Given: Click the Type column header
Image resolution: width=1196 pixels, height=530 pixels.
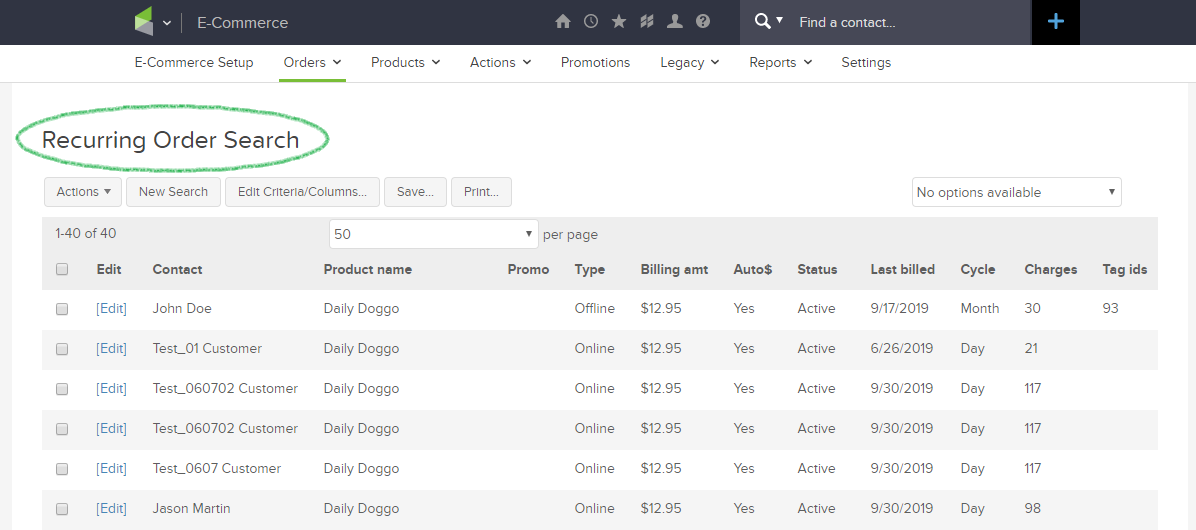Looking at the screenshot, I should pos(590,269).
